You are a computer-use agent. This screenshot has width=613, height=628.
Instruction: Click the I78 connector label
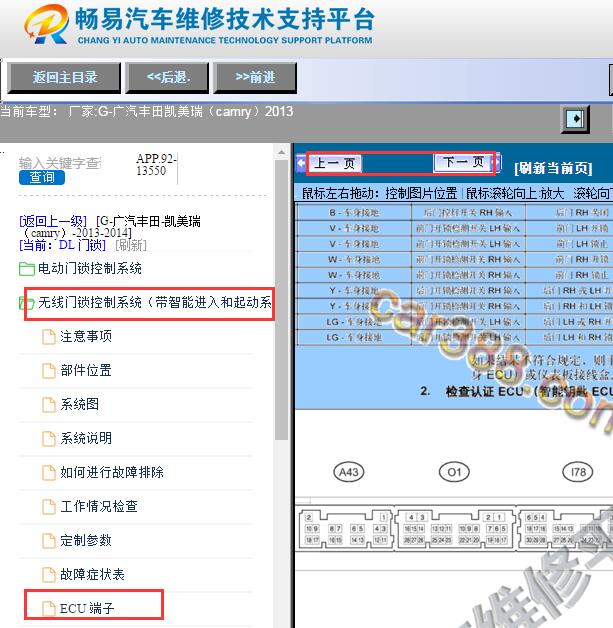point(578,472)
